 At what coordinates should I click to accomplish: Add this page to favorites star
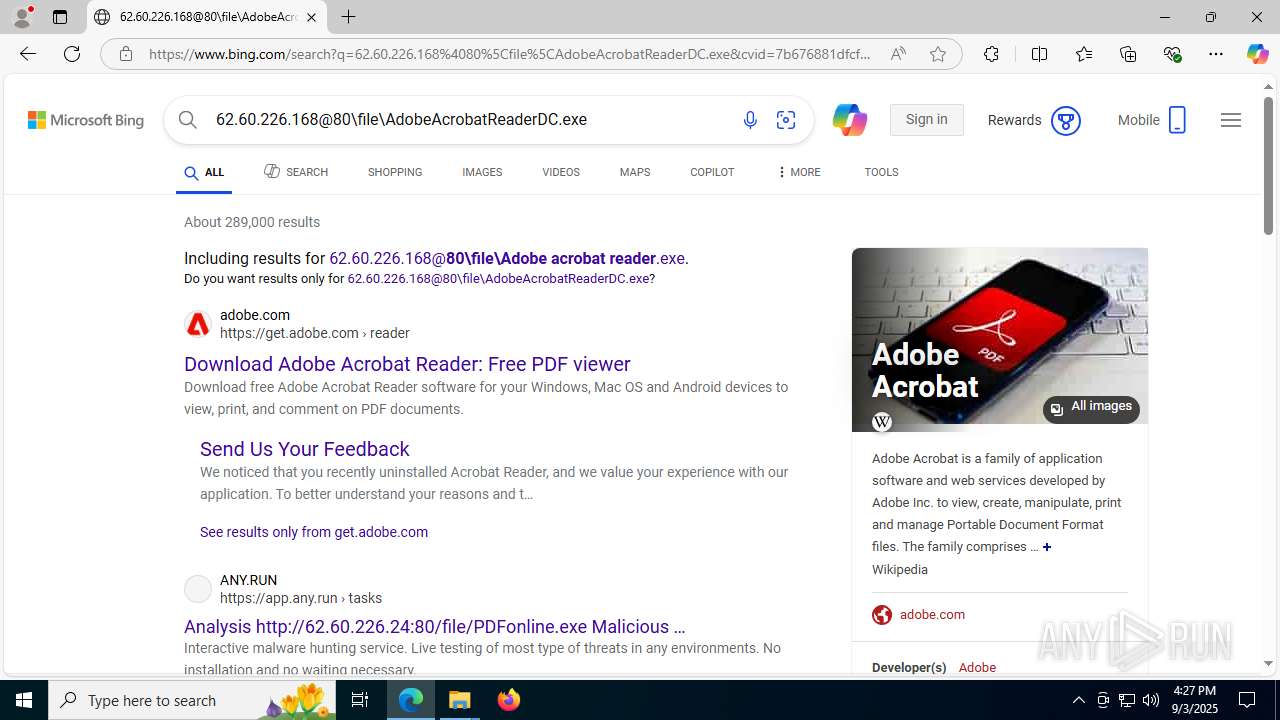pyautogui.click(x=938, y=54)
